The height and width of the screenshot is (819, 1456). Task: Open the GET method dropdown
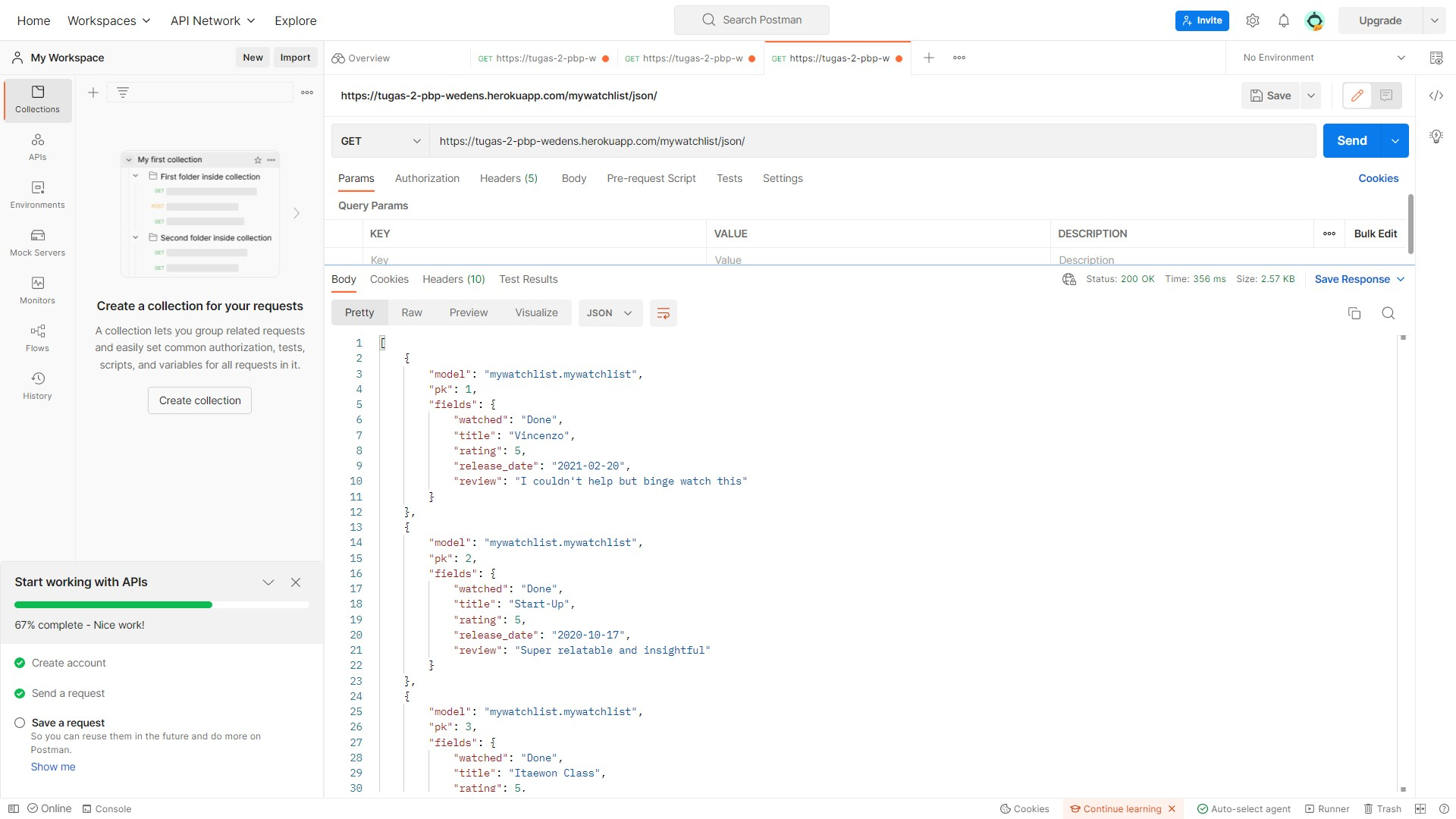pos(381,140)
